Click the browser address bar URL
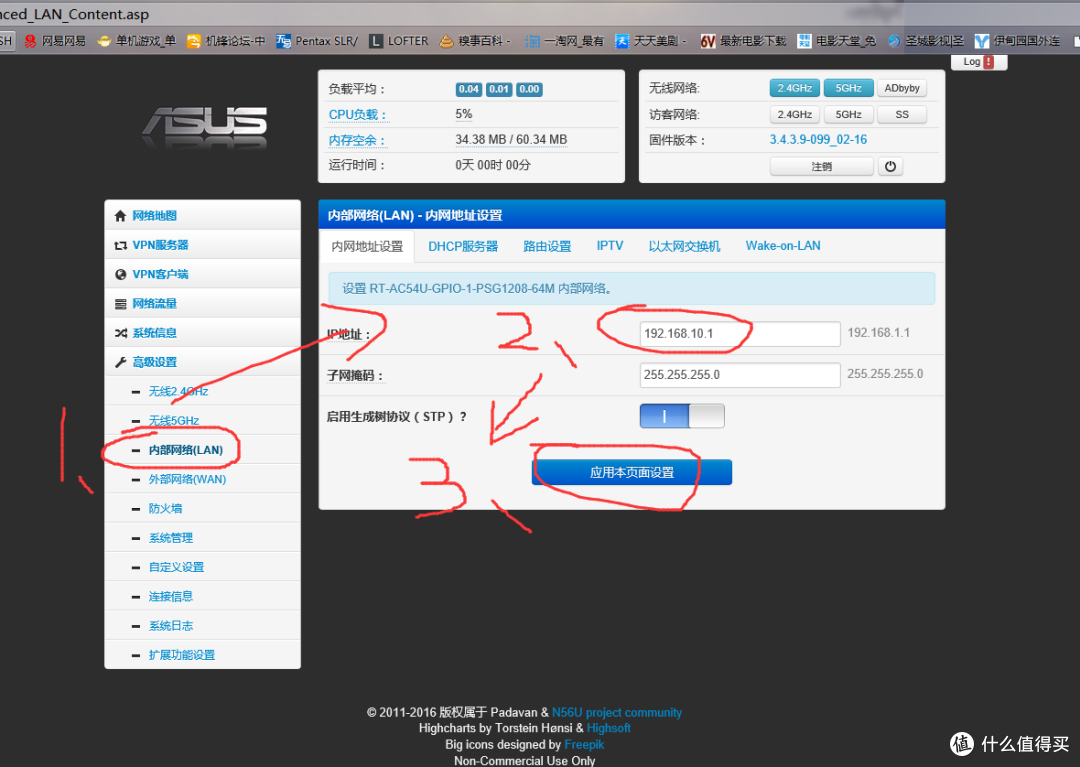This screenshot has width=1080, height=767. point(74,14)
